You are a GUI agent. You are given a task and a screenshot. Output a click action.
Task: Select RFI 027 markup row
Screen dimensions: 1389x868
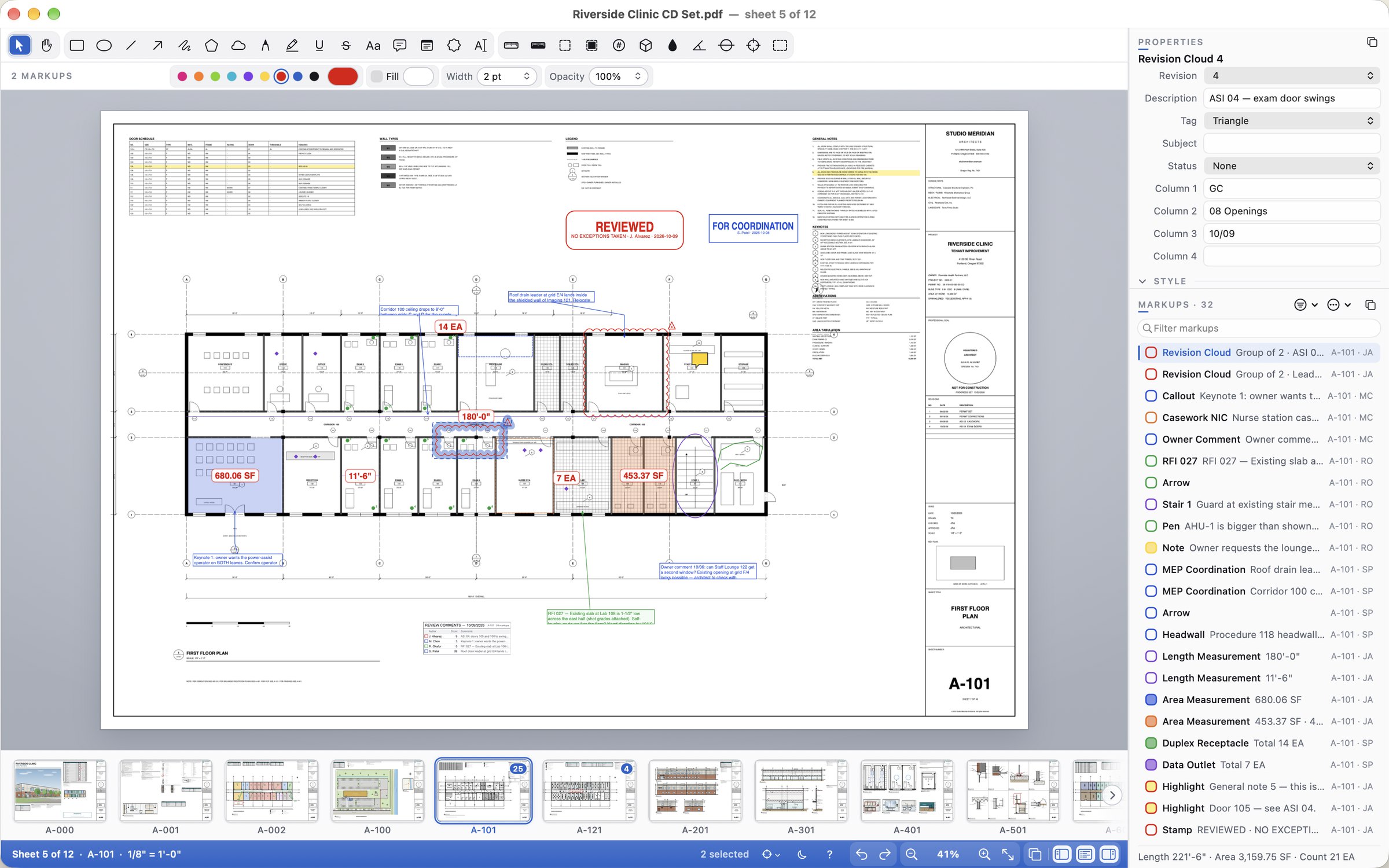coord(1259,461)
